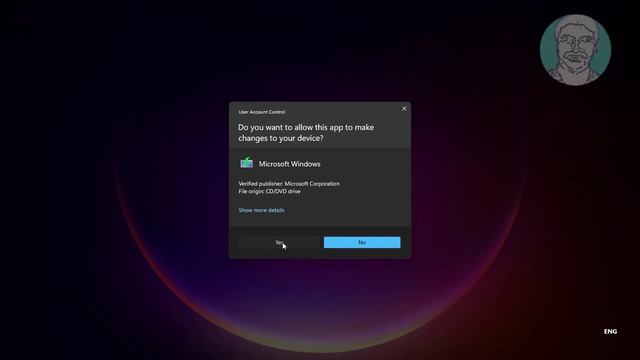Click the 'Microsoft Windows' program name text
Image resolution: width=640 pixels, height=360 pixels.
[x=289, y=164]
